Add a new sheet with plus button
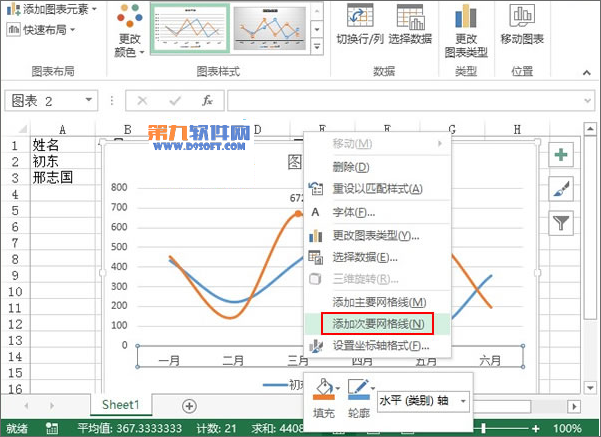 pos(189,406)
